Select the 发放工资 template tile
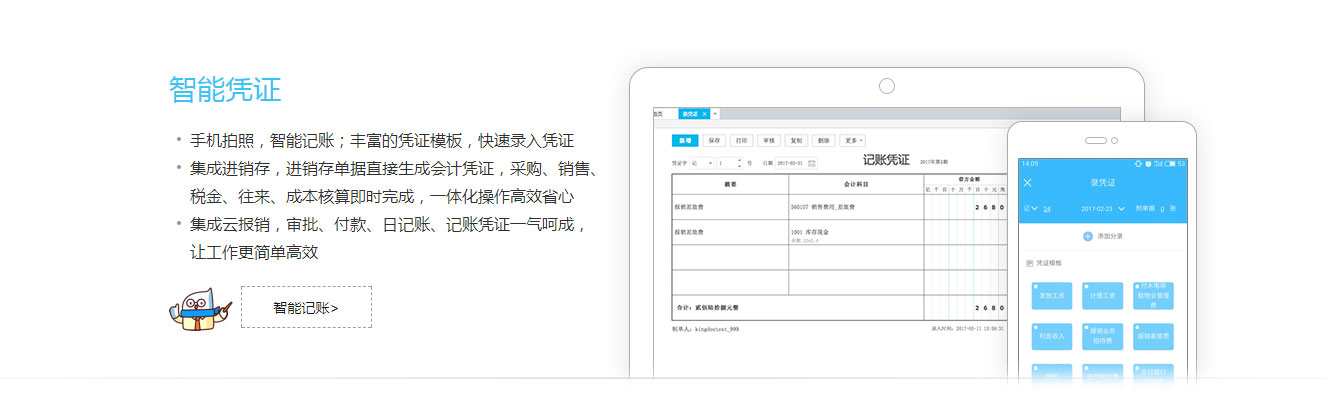Viewport: 1326px width, 413px height. [x=1050, y=296]
